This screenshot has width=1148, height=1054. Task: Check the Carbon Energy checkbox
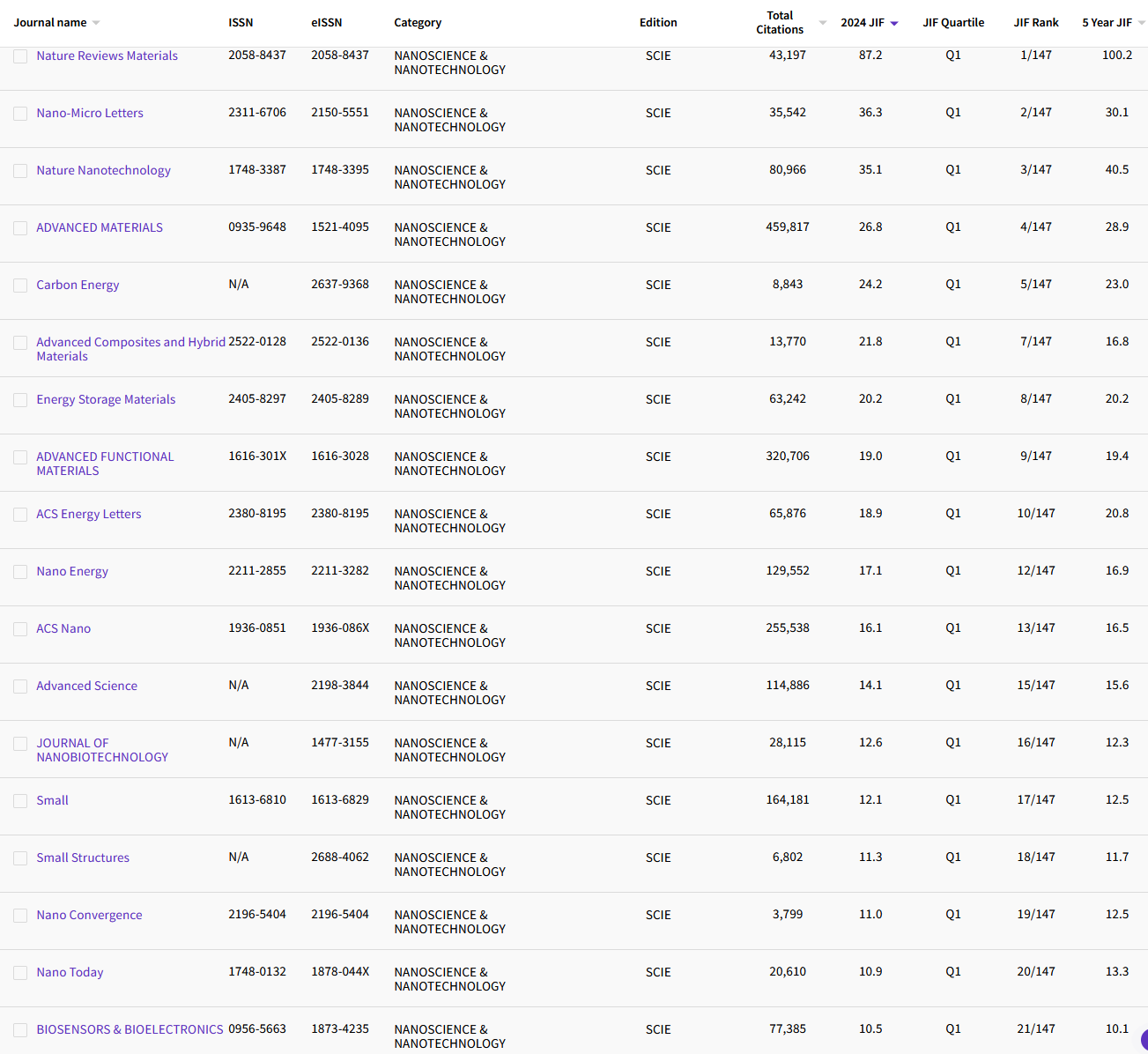[20, 286]
